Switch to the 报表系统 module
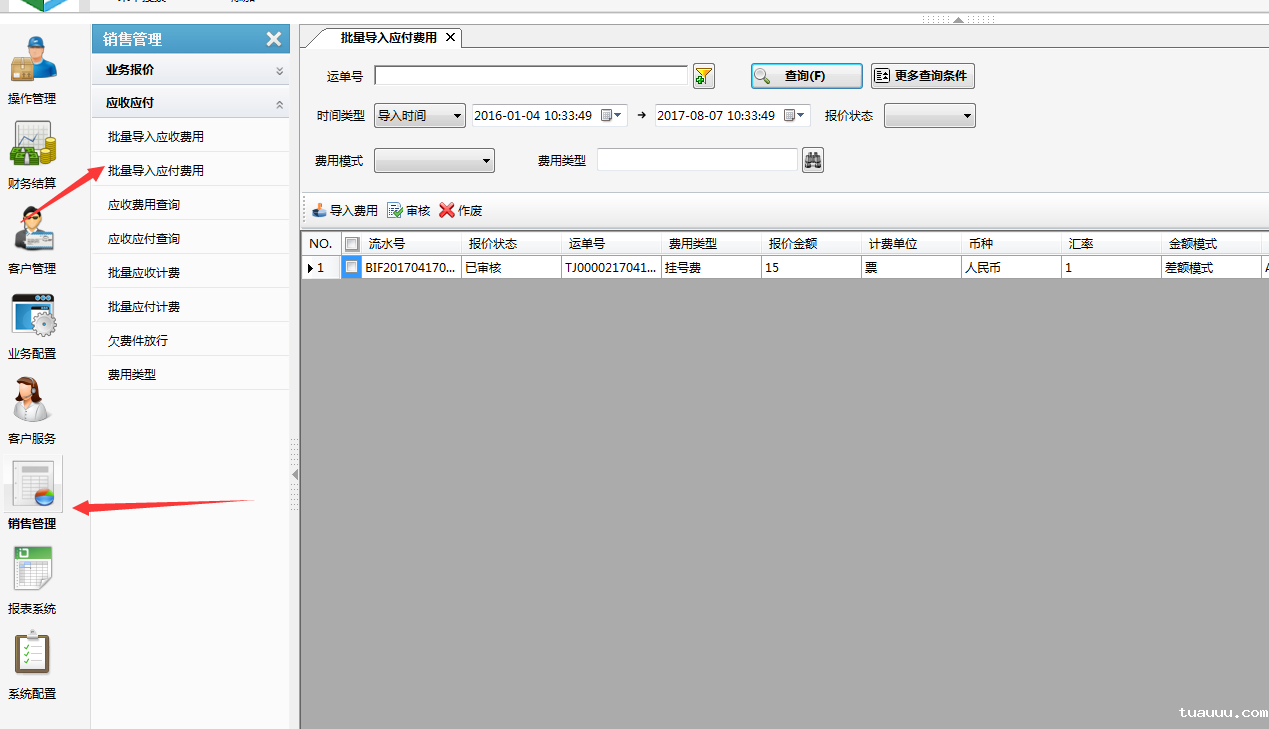 (x=33, y=578)
